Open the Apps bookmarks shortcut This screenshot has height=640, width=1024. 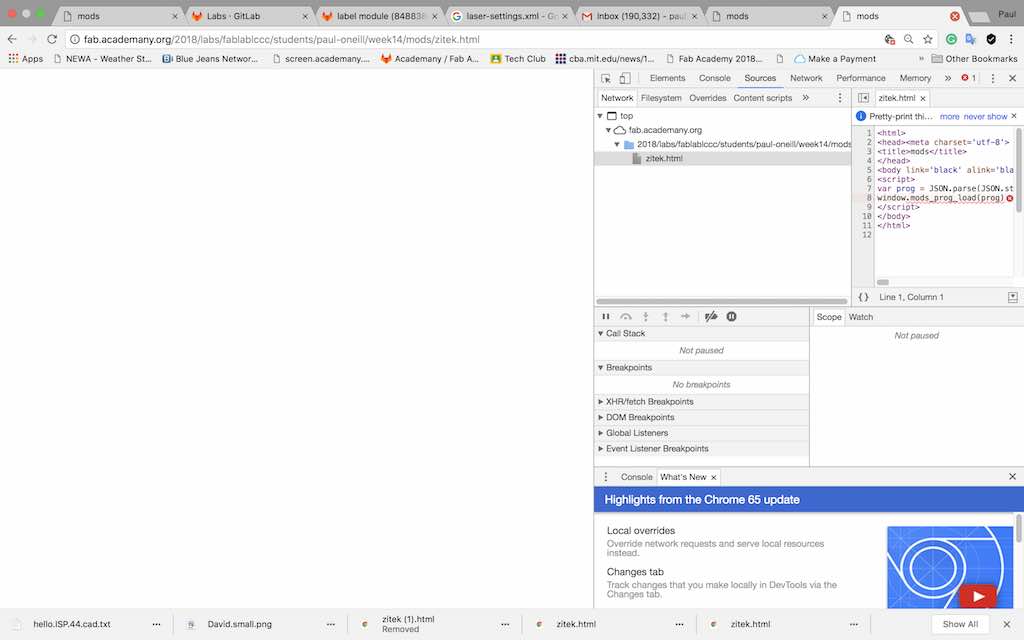click(25, 59)
